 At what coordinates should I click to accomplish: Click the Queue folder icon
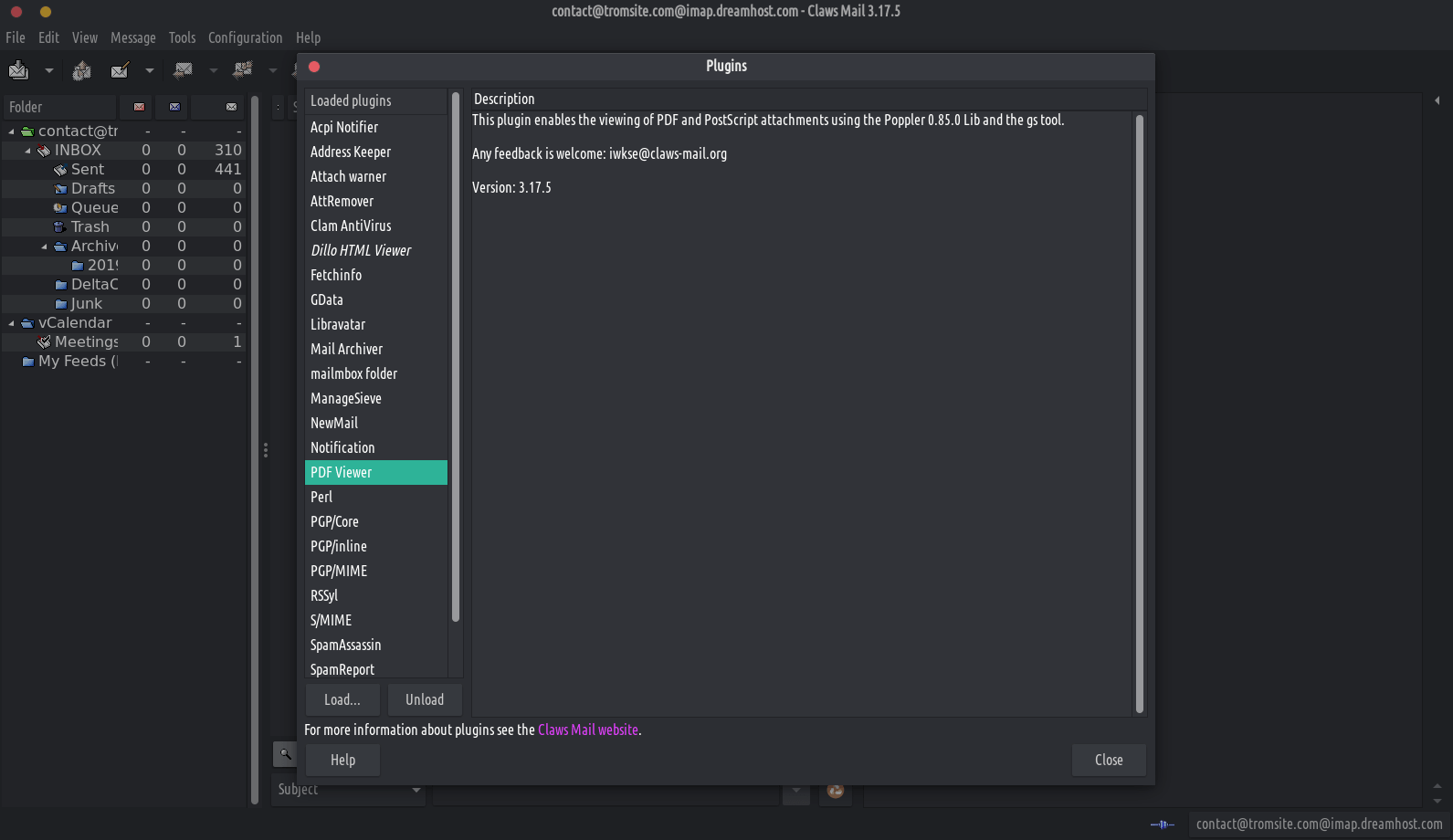60,208
